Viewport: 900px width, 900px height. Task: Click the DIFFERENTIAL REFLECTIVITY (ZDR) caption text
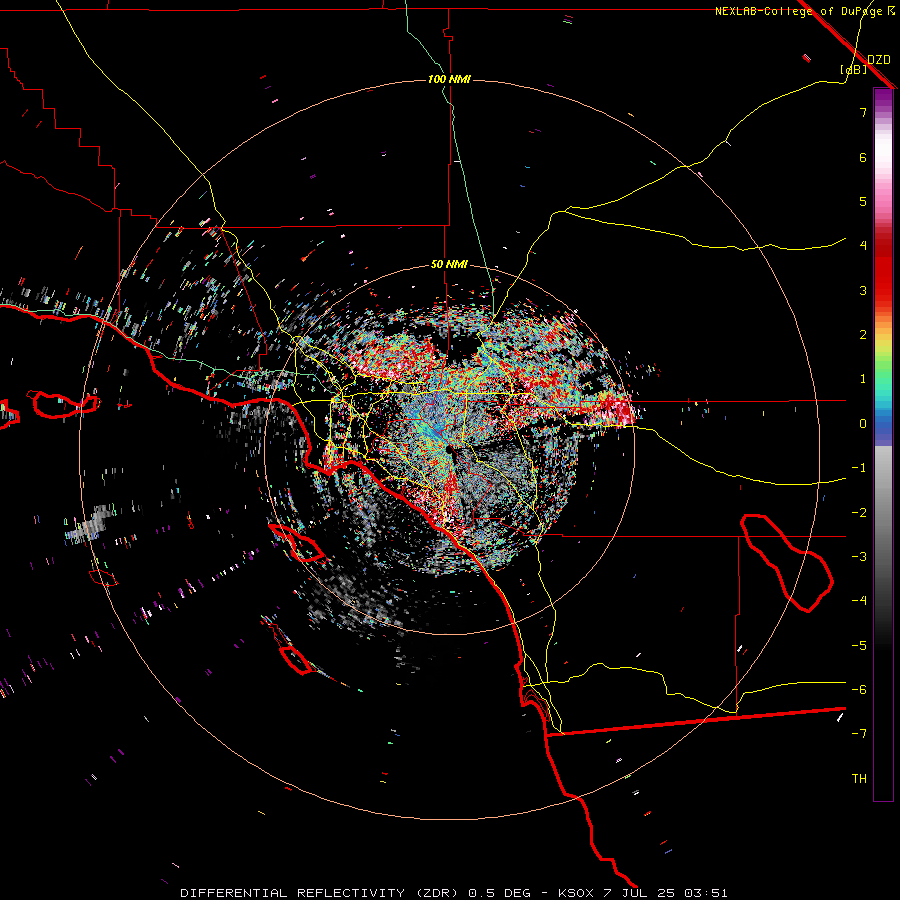pos(319,893)
